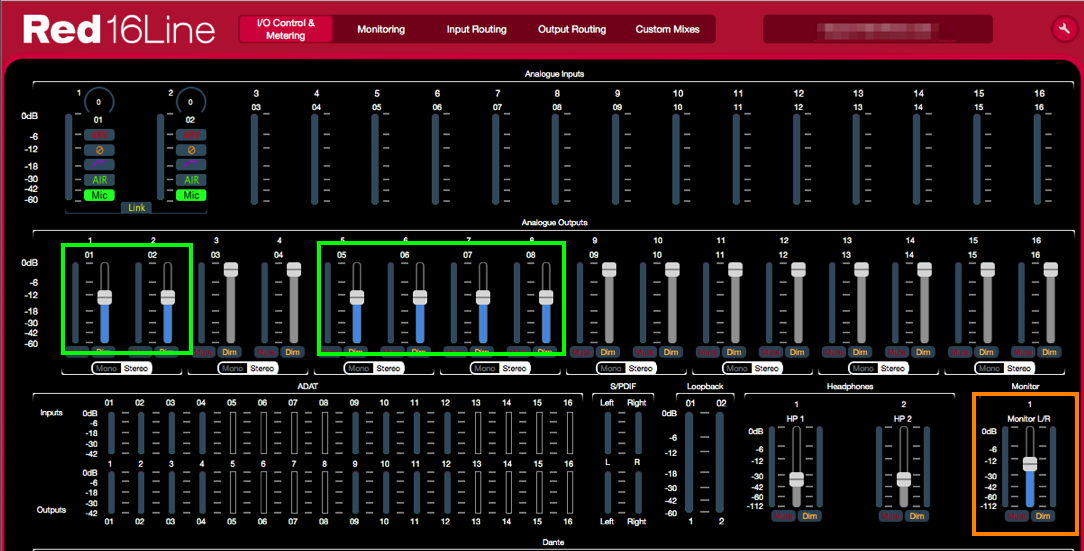Dim analogue output 16
Screen dimensions: 1084x551
[1049, 352]
